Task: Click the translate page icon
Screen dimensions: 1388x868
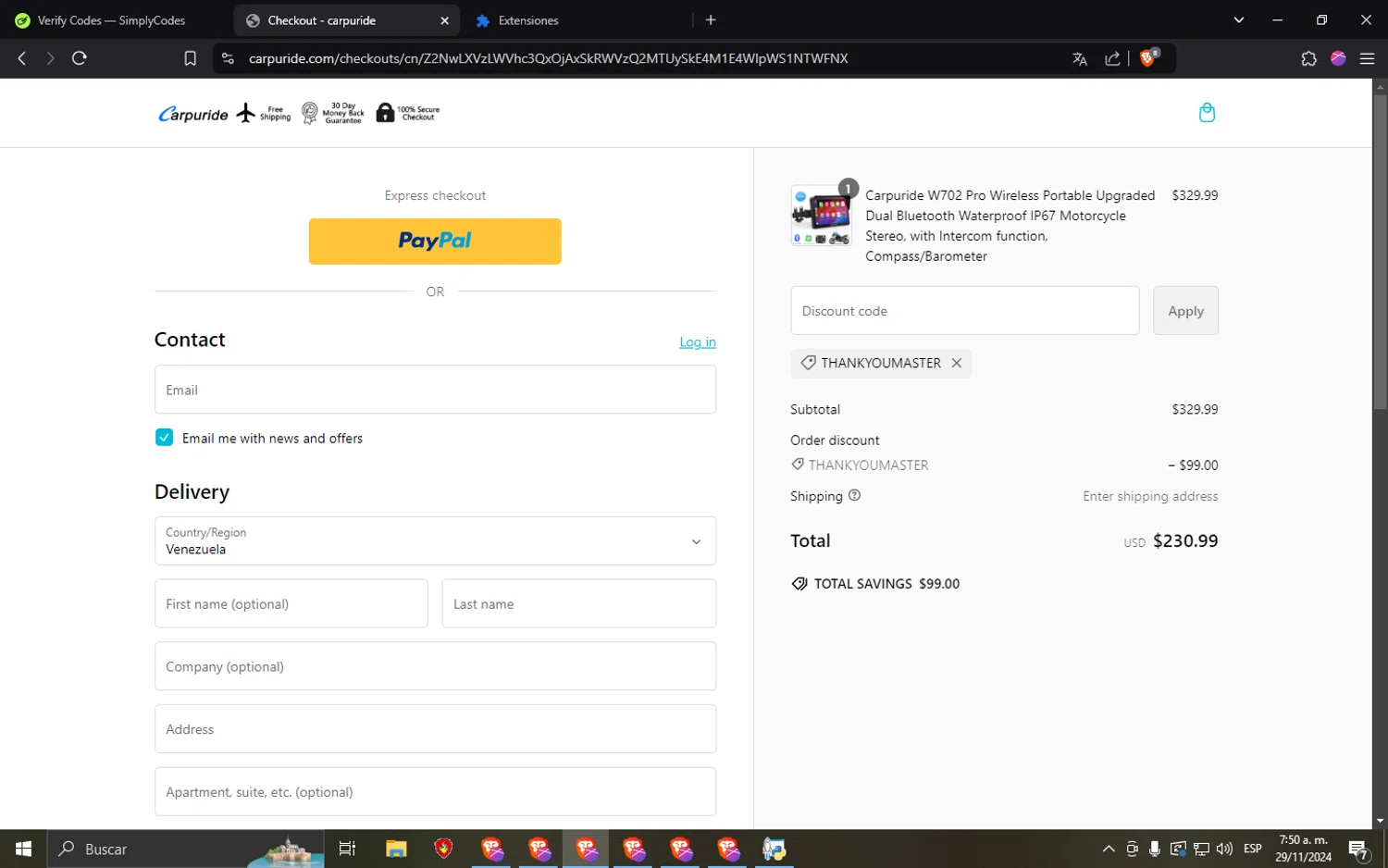Action: 1080,58
